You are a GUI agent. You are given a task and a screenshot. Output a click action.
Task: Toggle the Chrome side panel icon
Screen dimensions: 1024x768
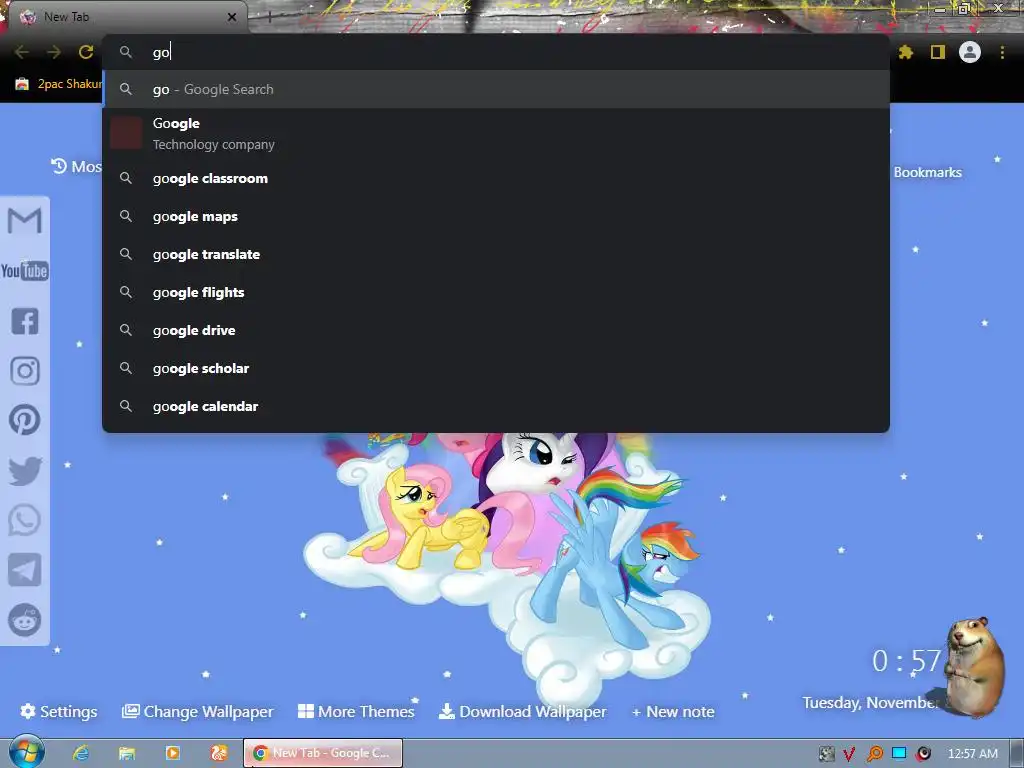[x=938, y=52]
